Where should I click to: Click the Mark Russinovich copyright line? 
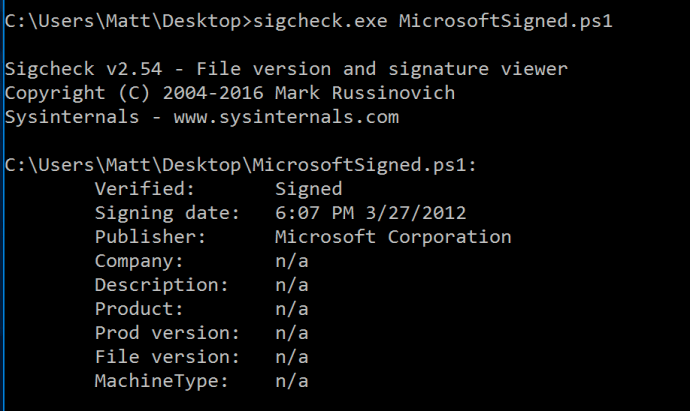pyautogui.click(x=230, y=93)
